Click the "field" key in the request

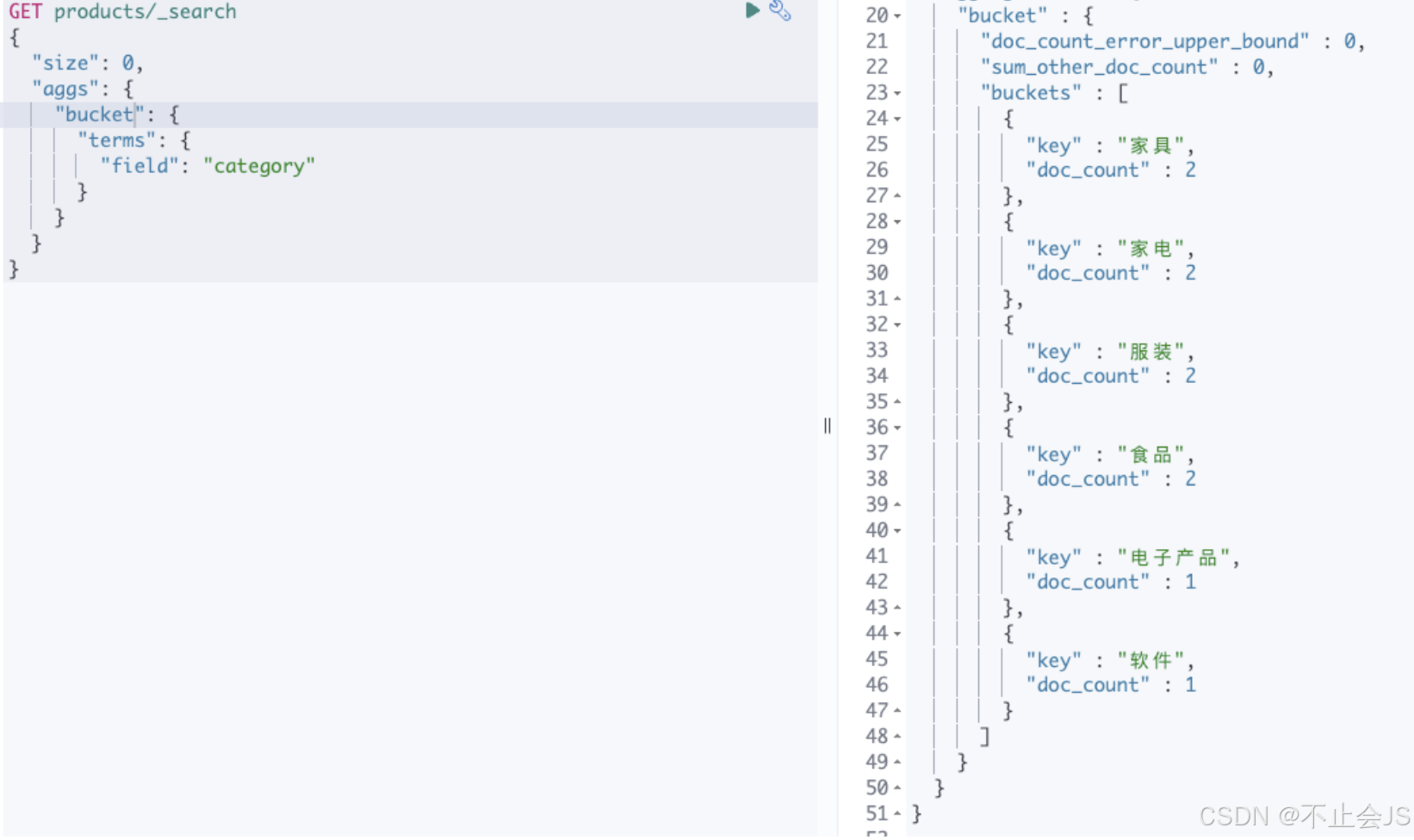point(140,166)
